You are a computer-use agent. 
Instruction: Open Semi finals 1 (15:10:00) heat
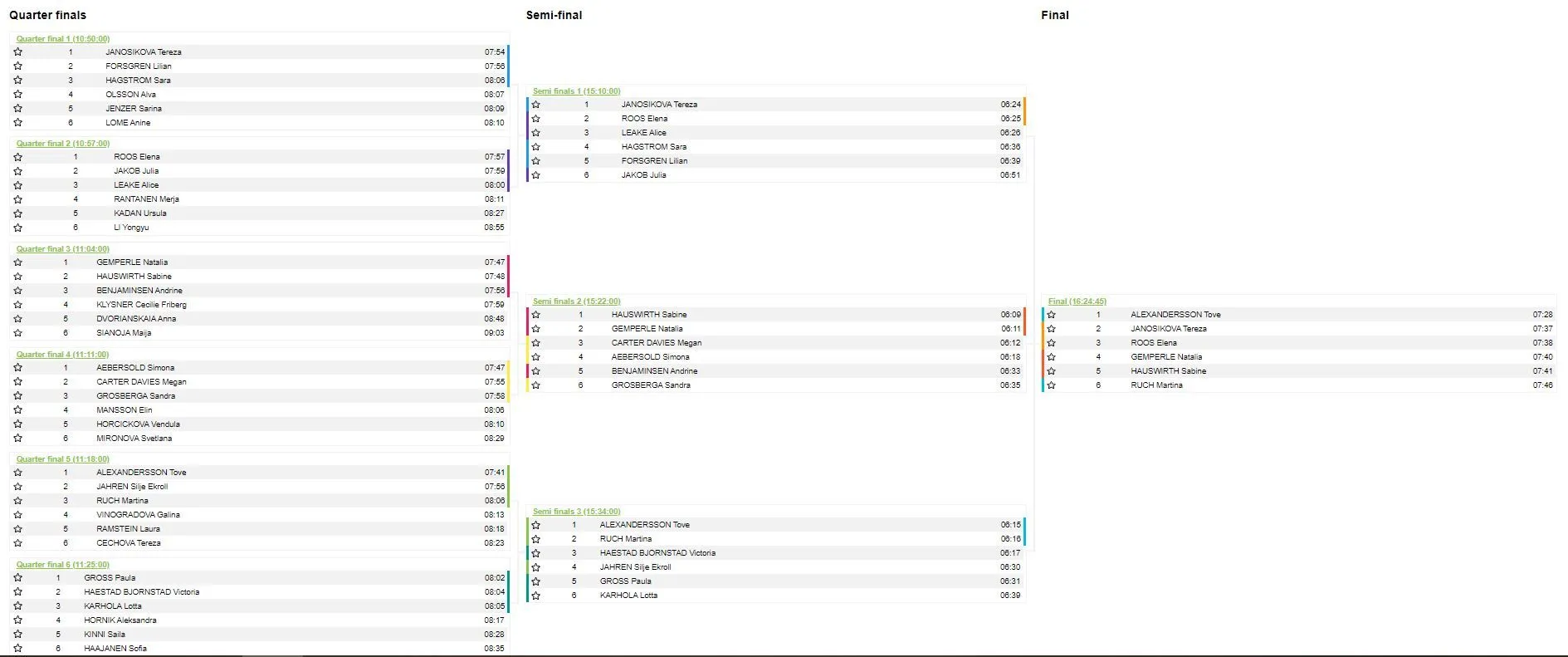576,91
